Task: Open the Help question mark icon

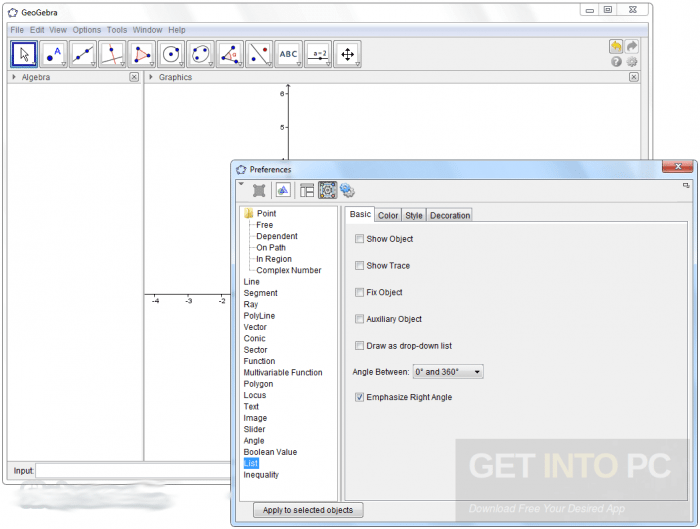Action: click(x=617, y=62)
